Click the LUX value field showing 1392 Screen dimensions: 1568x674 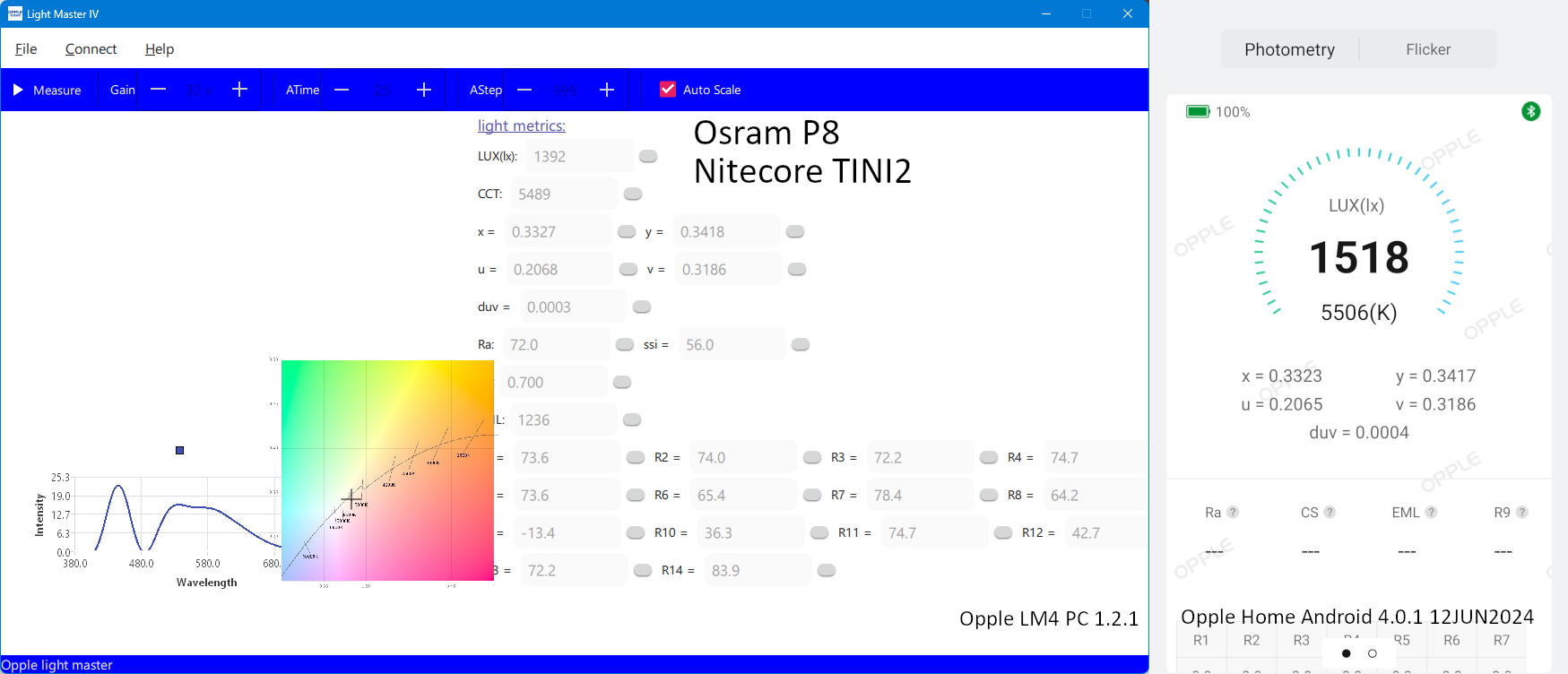(x=580, y=156)
